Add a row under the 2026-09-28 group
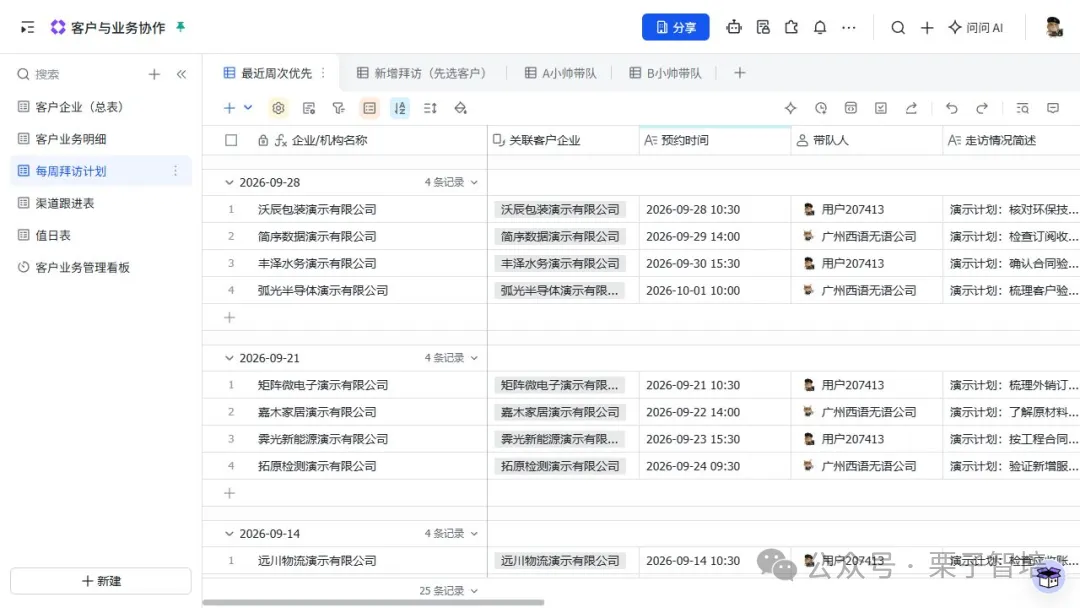Viewport: 1080px width, 608px height. click(x=229, y=317)
